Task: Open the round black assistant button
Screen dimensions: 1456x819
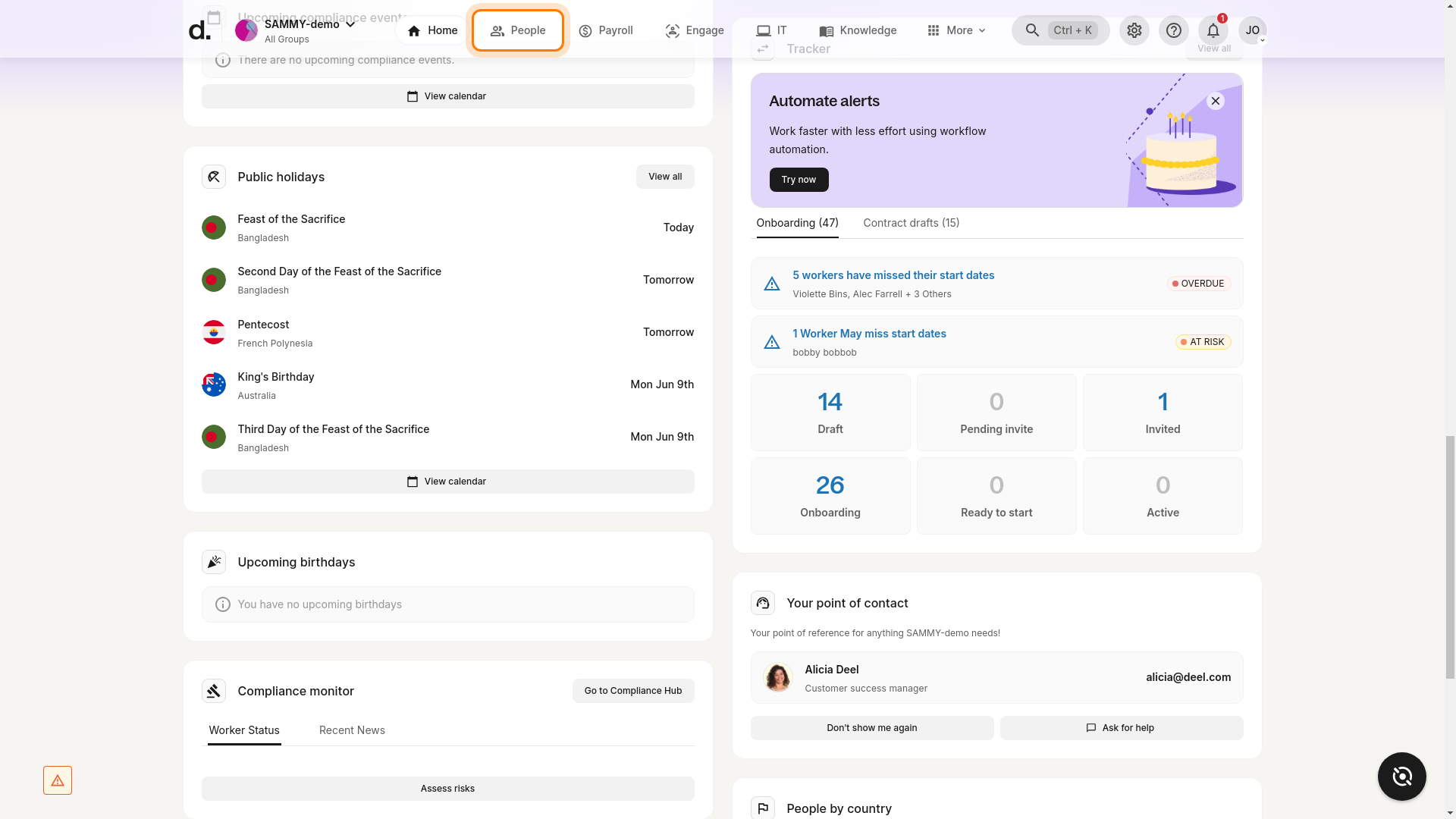Action: [x=1402, y=777]
